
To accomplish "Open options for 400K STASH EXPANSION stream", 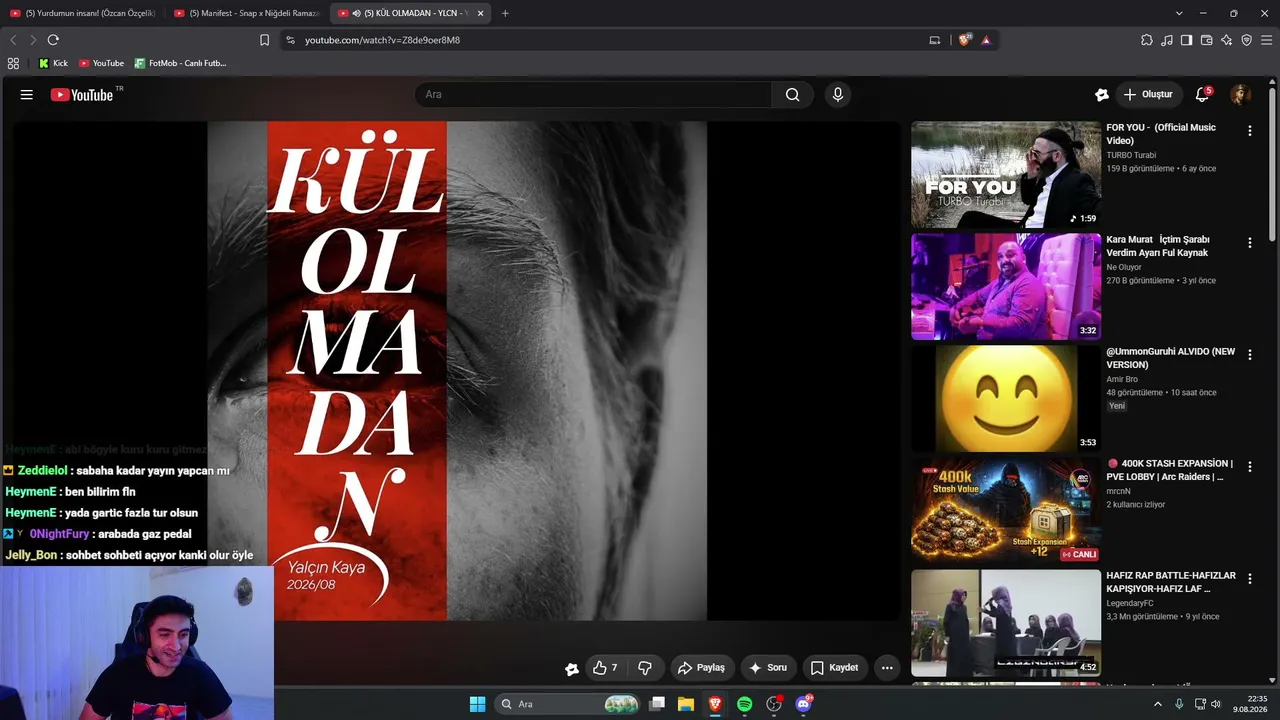I will 1249,467.
